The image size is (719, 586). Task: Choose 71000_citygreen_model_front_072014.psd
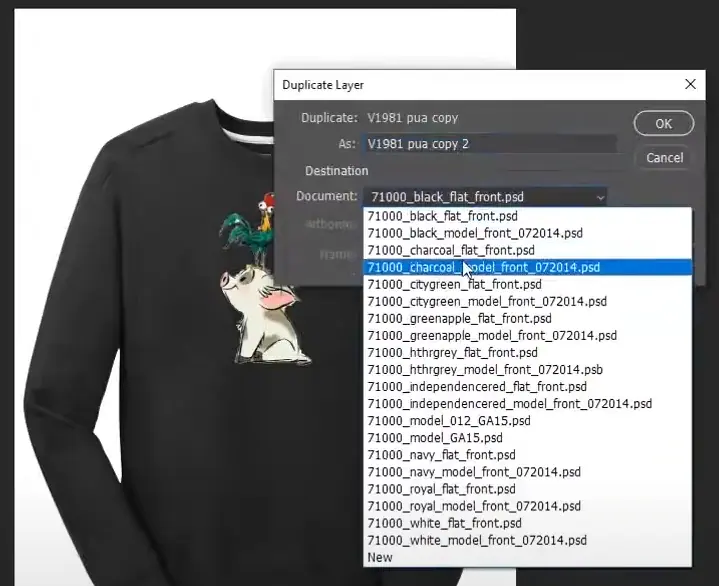[527, 301]
